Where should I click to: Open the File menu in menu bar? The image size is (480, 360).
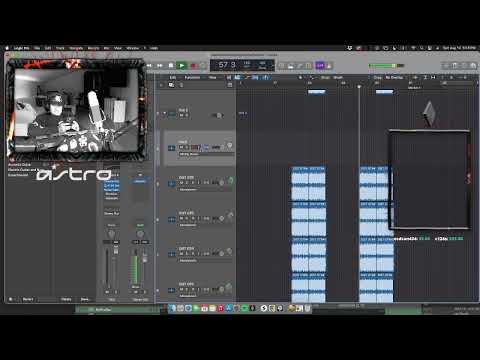[37, 48]
